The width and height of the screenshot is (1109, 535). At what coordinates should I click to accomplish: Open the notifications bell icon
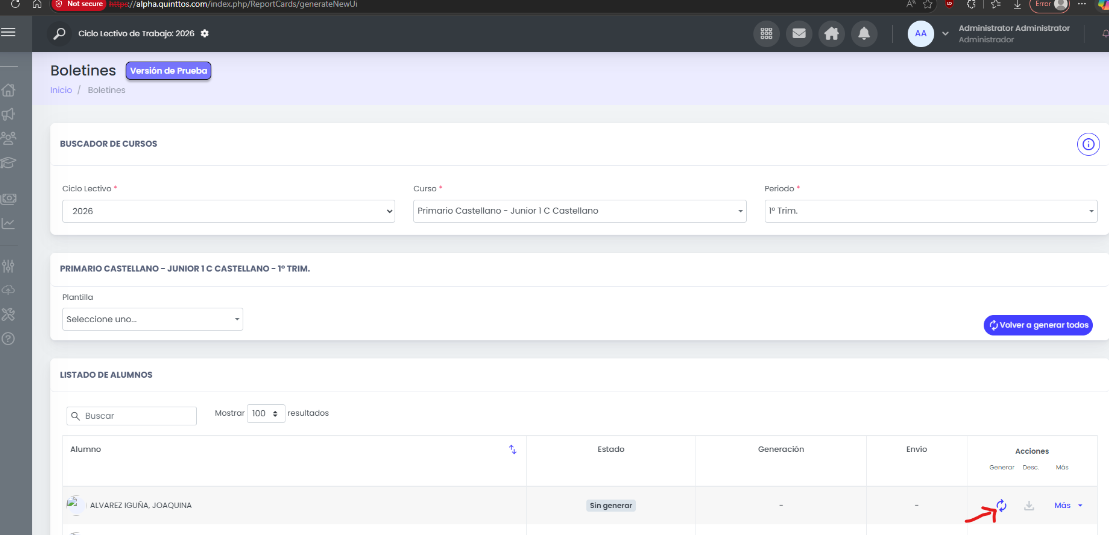tap(864, 33)
